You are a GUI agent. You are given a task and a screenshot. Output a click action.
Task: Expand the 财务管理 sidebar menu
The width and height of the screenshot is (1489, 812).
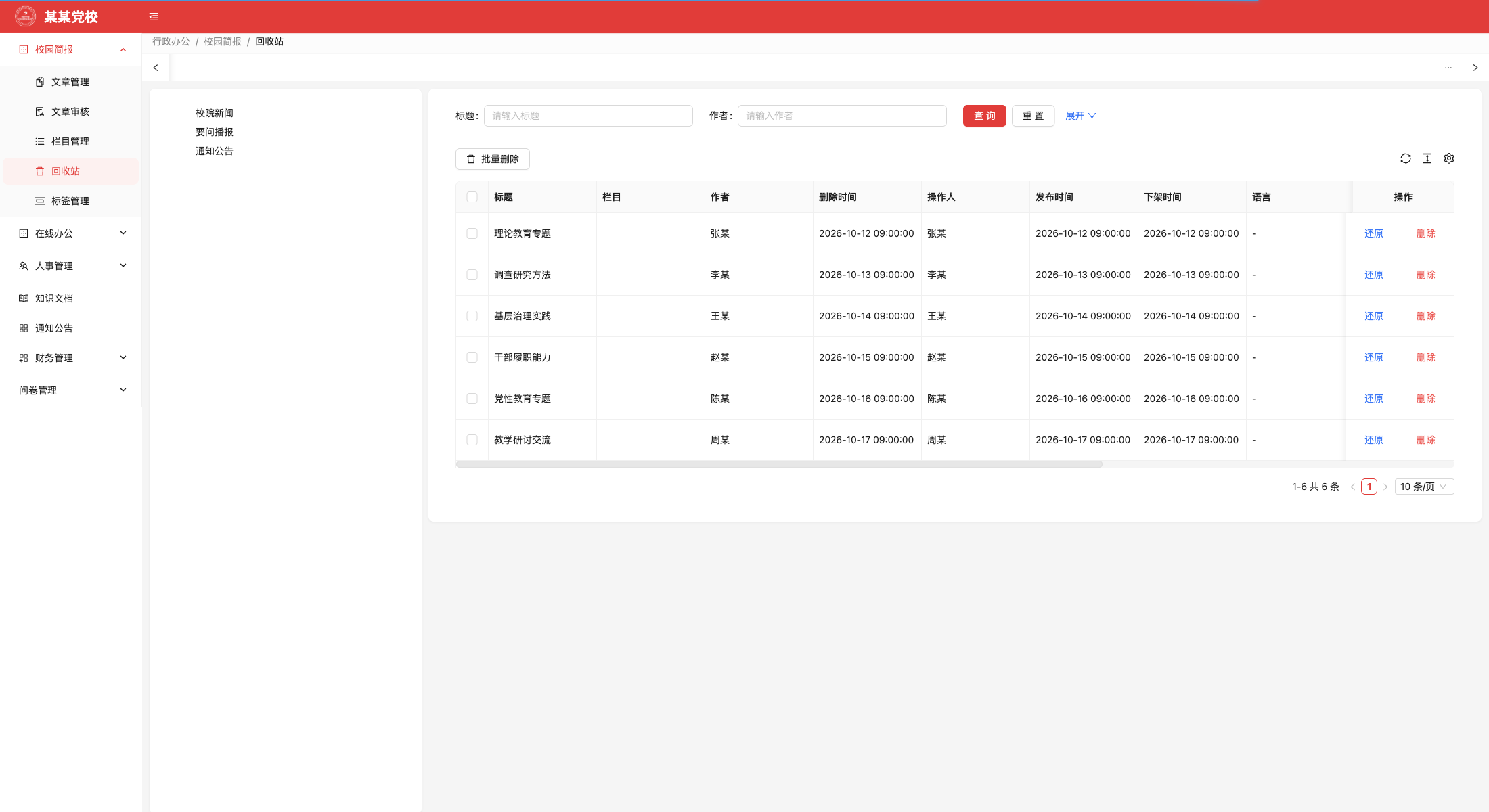tap(71, 358)
